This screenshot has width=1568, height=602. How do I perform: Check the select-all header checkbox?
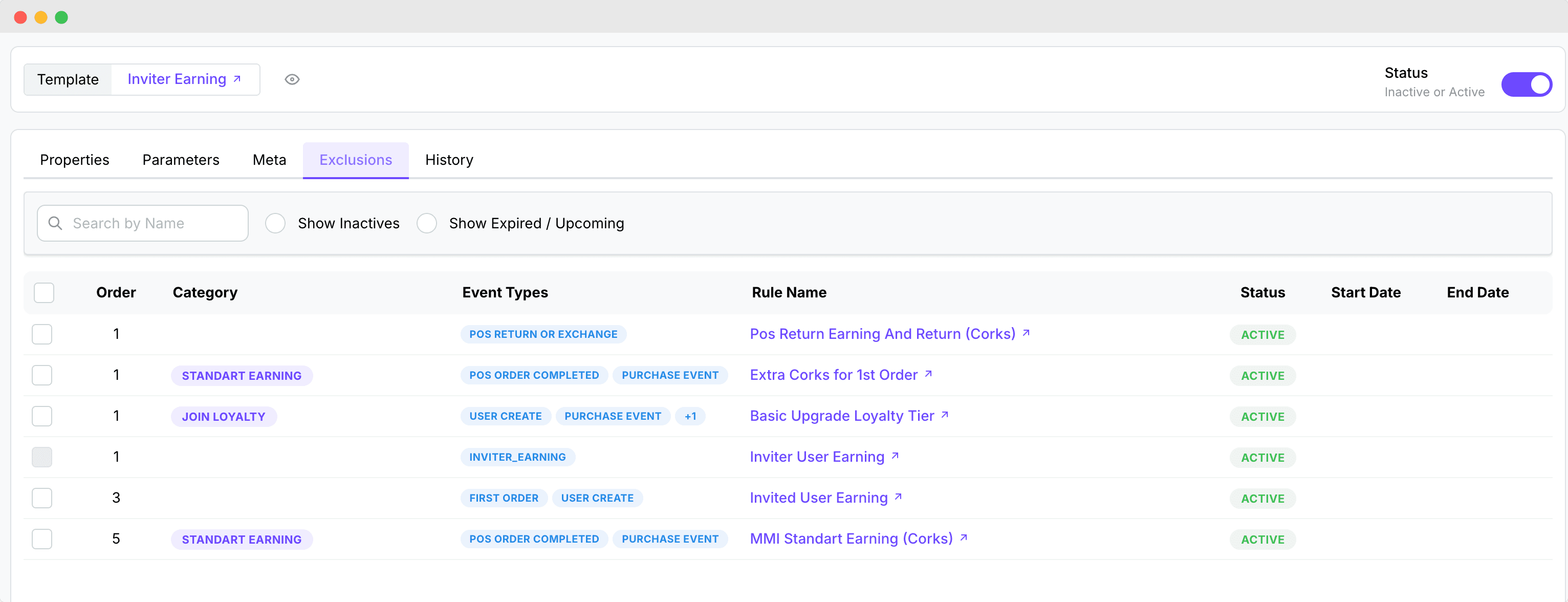coord(44,293)
